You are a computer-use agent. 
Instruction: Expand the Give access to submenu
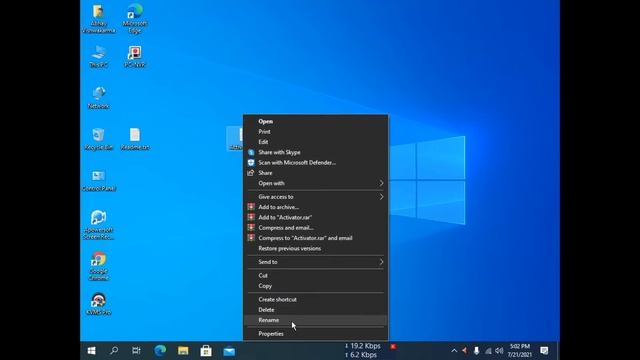point(316,197)
